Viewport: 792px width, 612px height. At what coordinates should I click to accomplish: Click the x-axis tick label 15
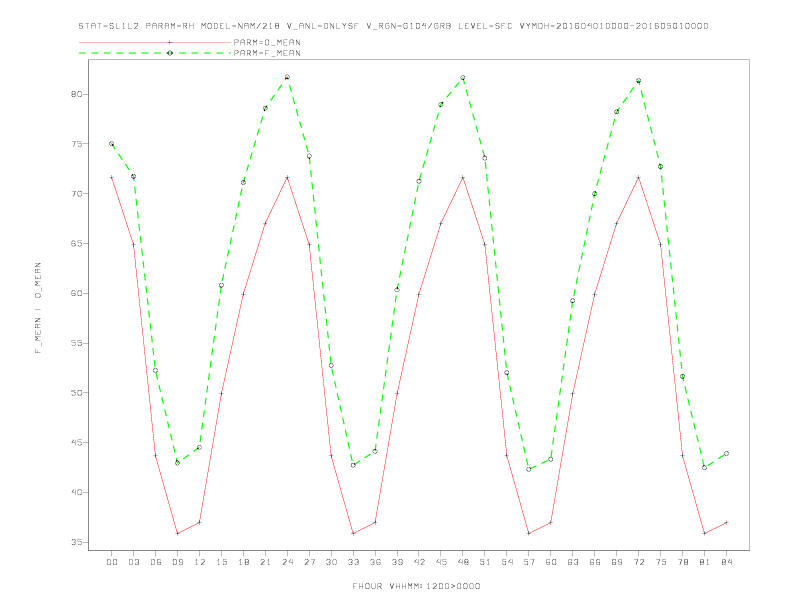pos(221,562)
